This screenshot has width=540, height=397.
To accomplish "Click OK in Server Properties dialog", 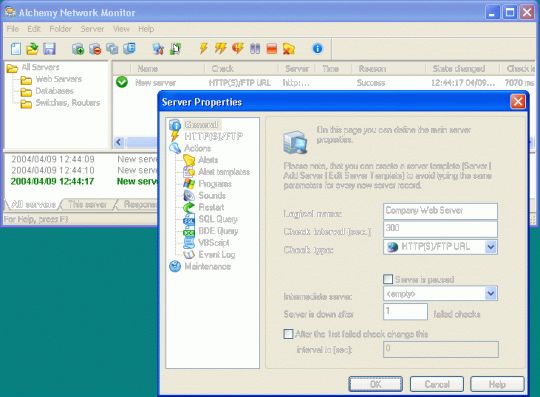I will tap(375, 384).
